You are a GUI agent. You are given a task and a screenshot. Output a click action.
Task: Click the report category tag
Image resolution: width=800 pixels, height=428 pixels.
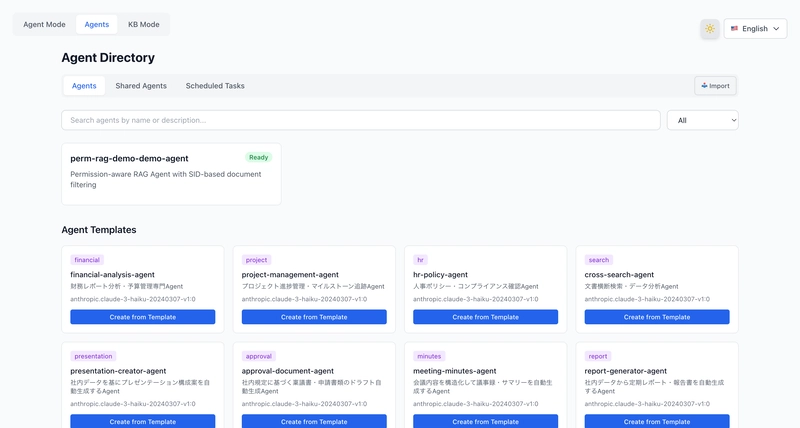coord(598,356)
